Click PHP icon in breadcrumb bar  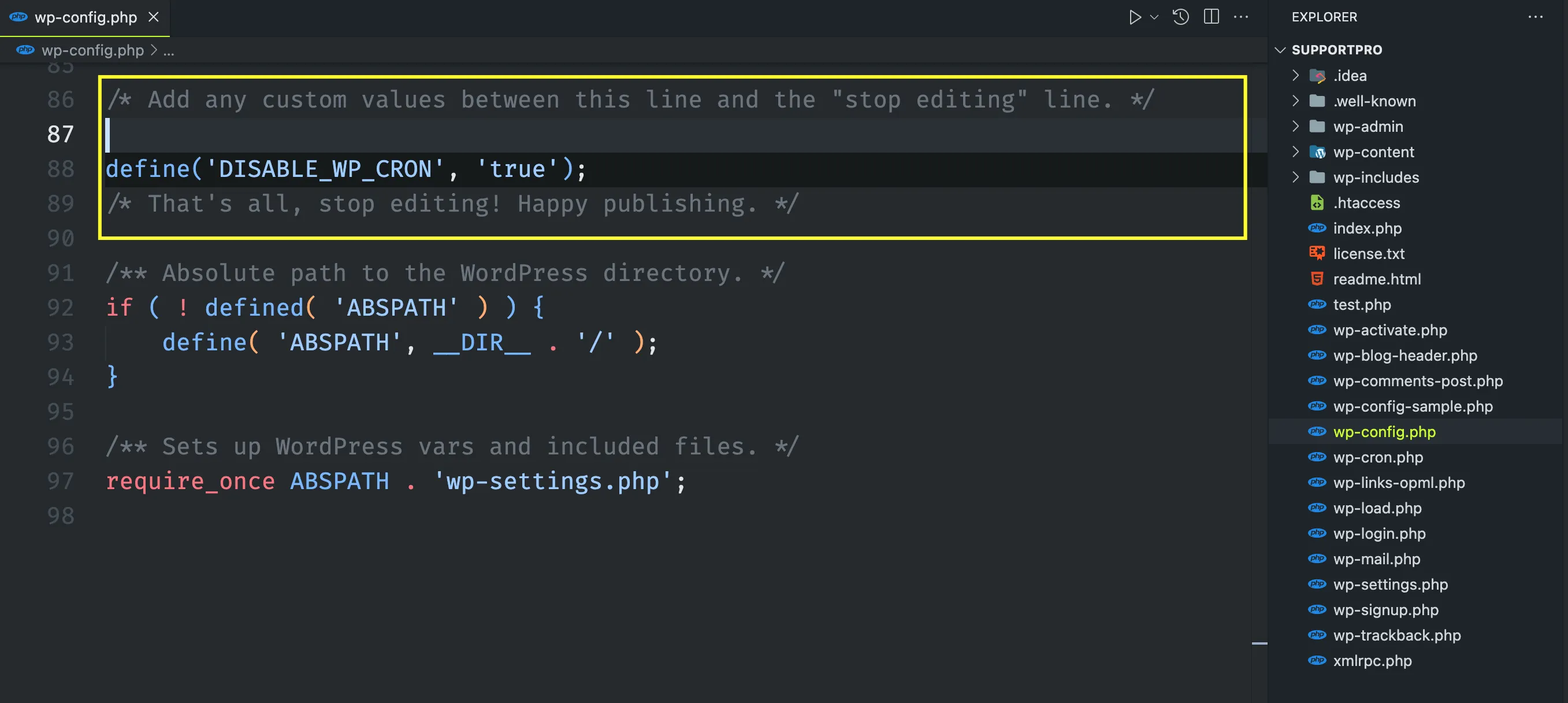(x=25, y=50)
